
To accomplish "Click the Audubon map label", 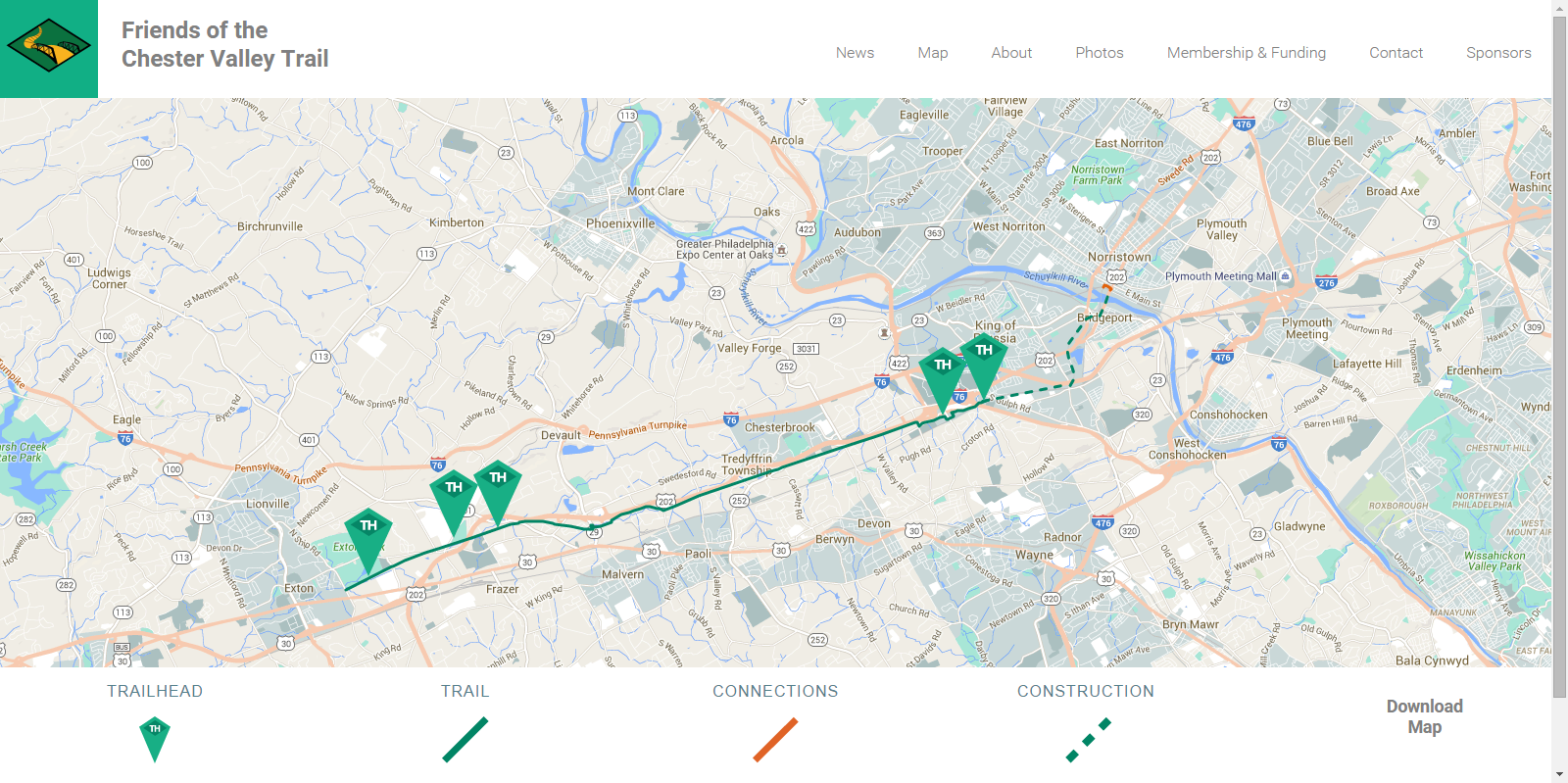I will tap(857, 232).
